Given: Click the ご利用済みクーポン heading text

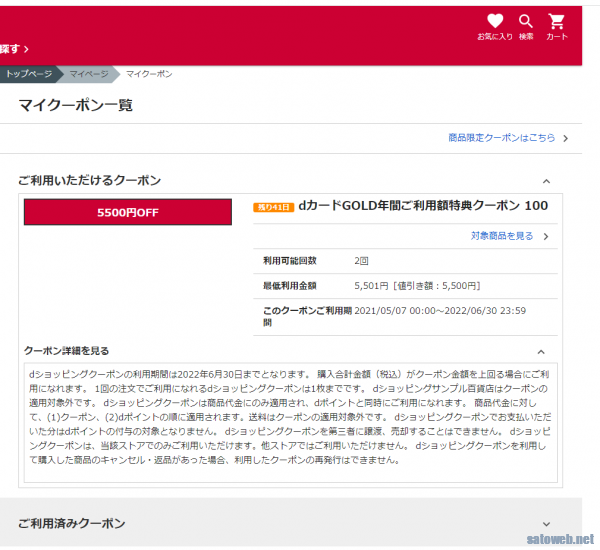Looking at the screenshot, I should (72, 523).
